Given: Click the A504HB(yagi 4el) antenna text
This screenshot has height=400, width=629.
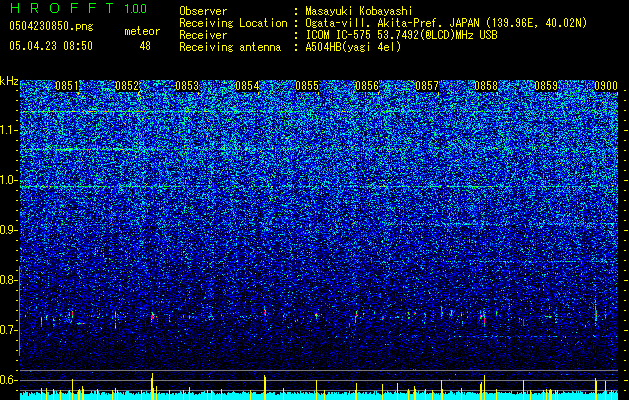Looking at the screenshot, I should pyautogui.click(x=353, y=47).
